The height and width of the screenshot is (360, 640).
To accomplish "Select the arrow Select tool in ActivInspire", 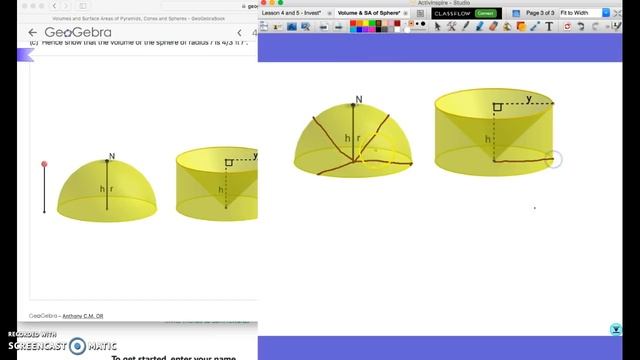I will click(x=437, y=27).
